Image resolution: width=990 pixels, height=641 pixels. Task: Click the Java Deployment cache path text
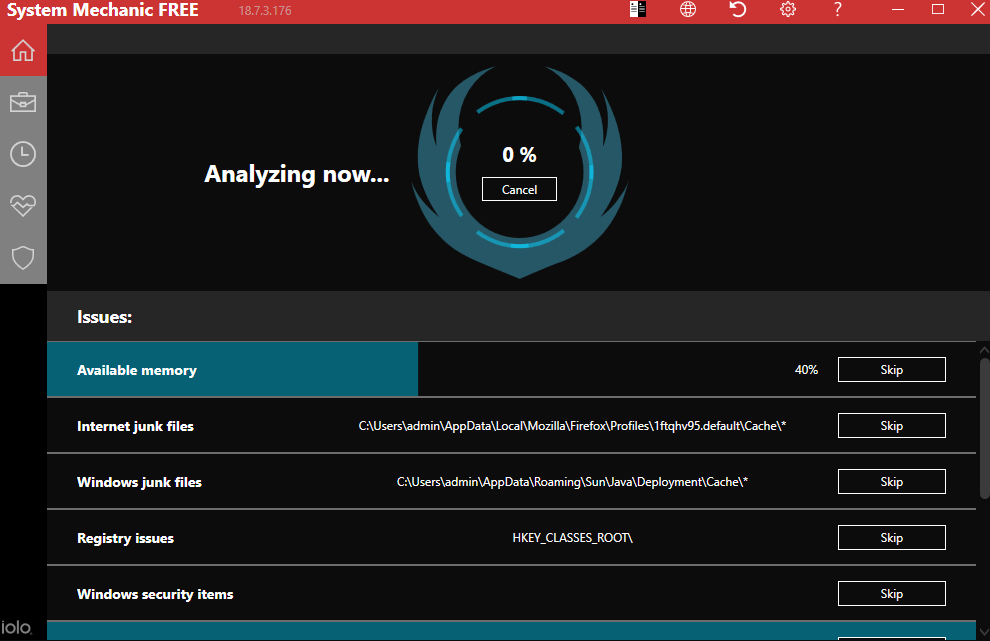(572, 482)
